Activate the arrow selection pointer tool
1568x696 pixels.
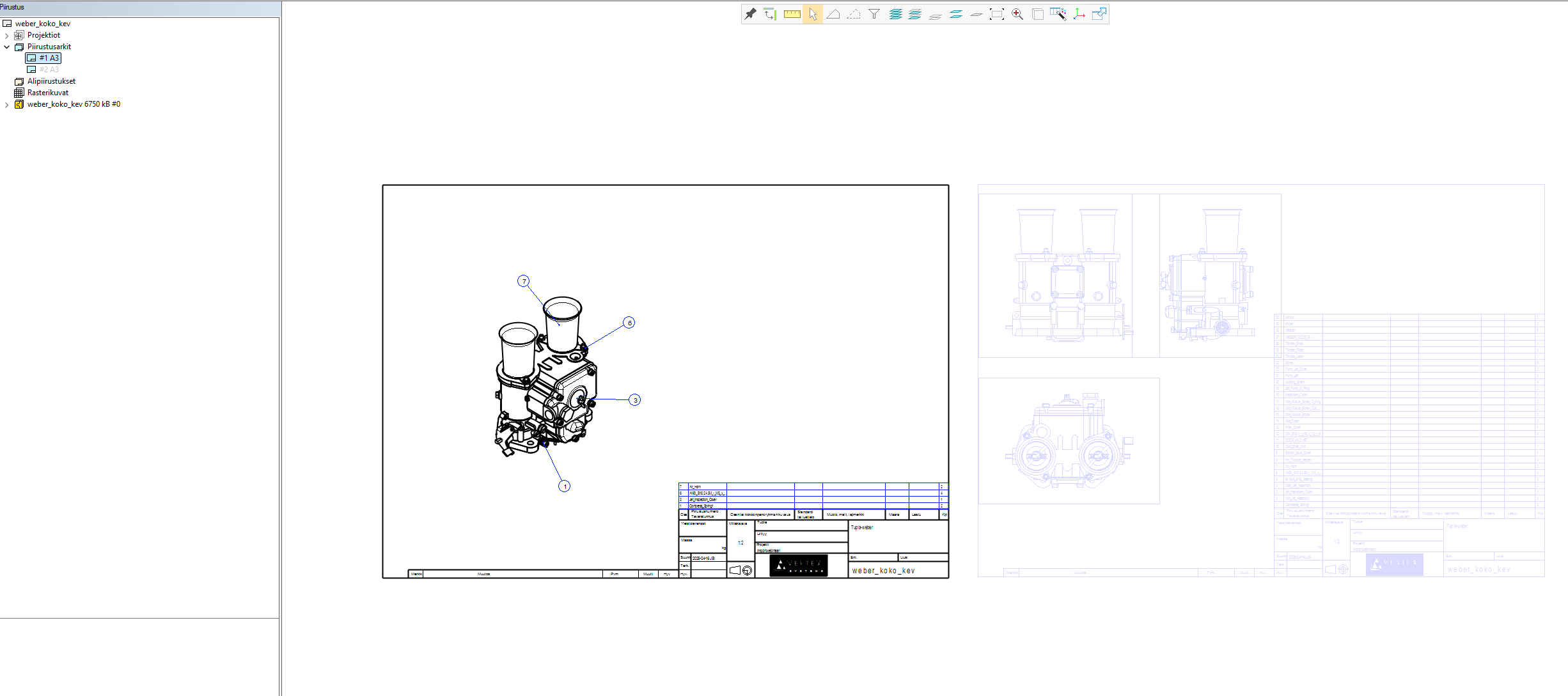[x=813, y=13]
